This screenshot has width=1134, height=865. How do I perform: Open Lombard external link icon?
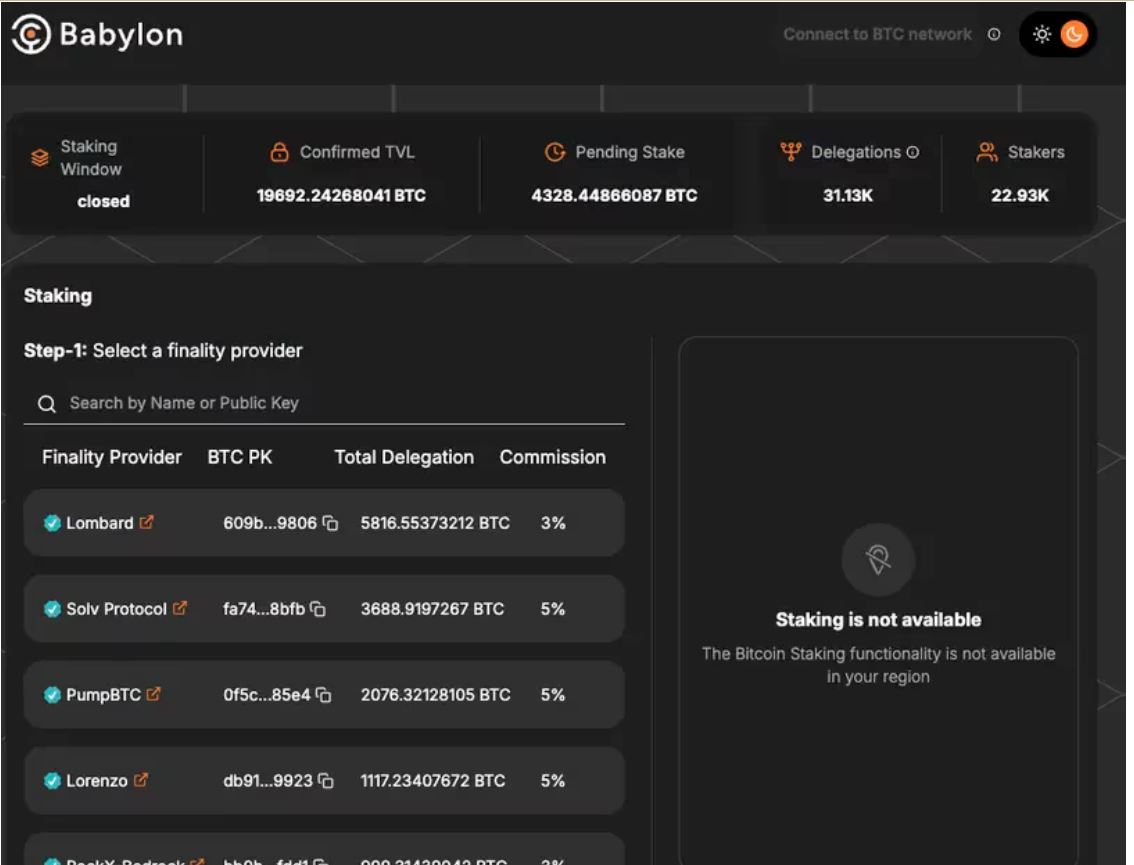click(147, 522)
